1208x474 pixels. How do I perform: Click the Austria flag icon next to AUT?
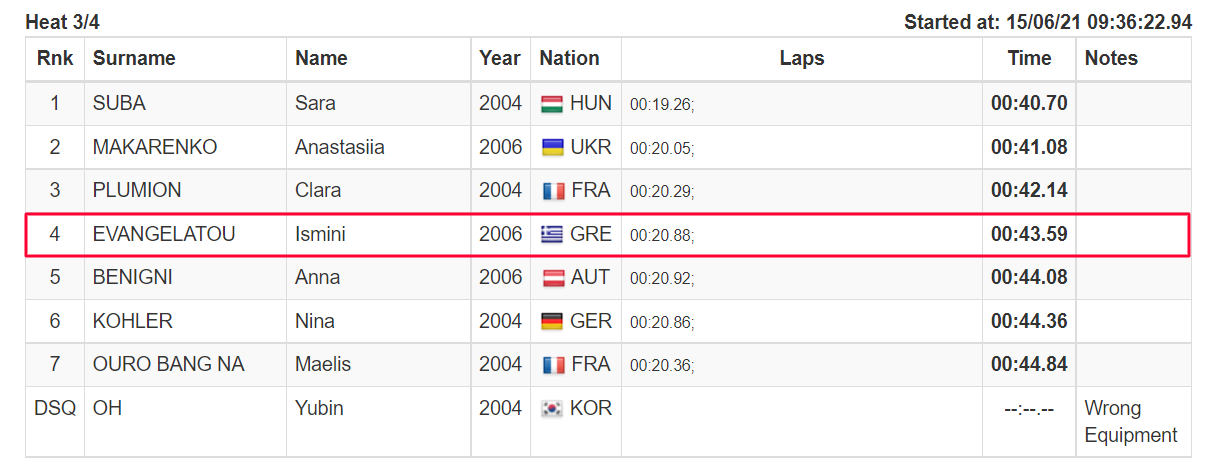click(551, 278)
